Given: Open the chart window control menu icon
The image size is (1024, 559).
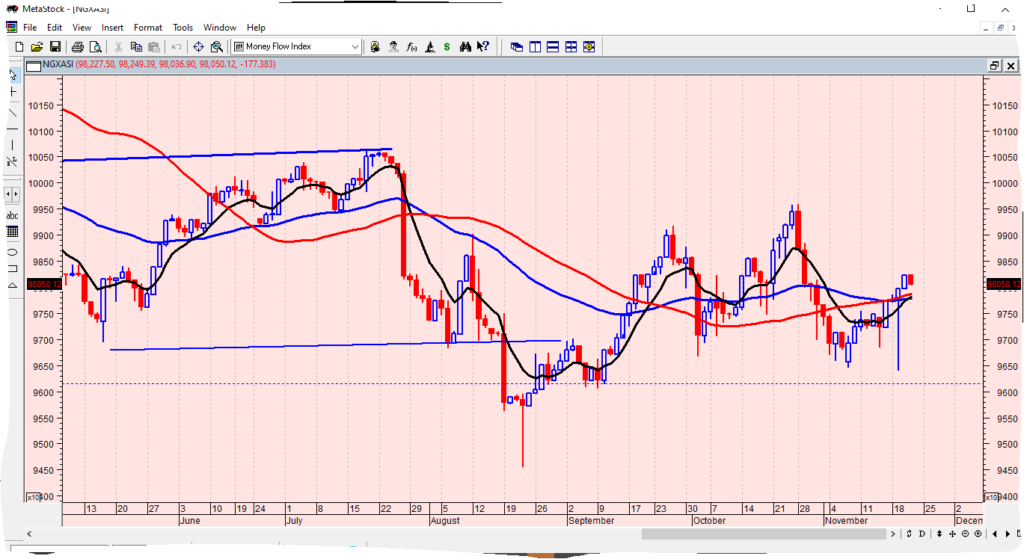Looking at the screenshot, I should [x=32, y=65].
